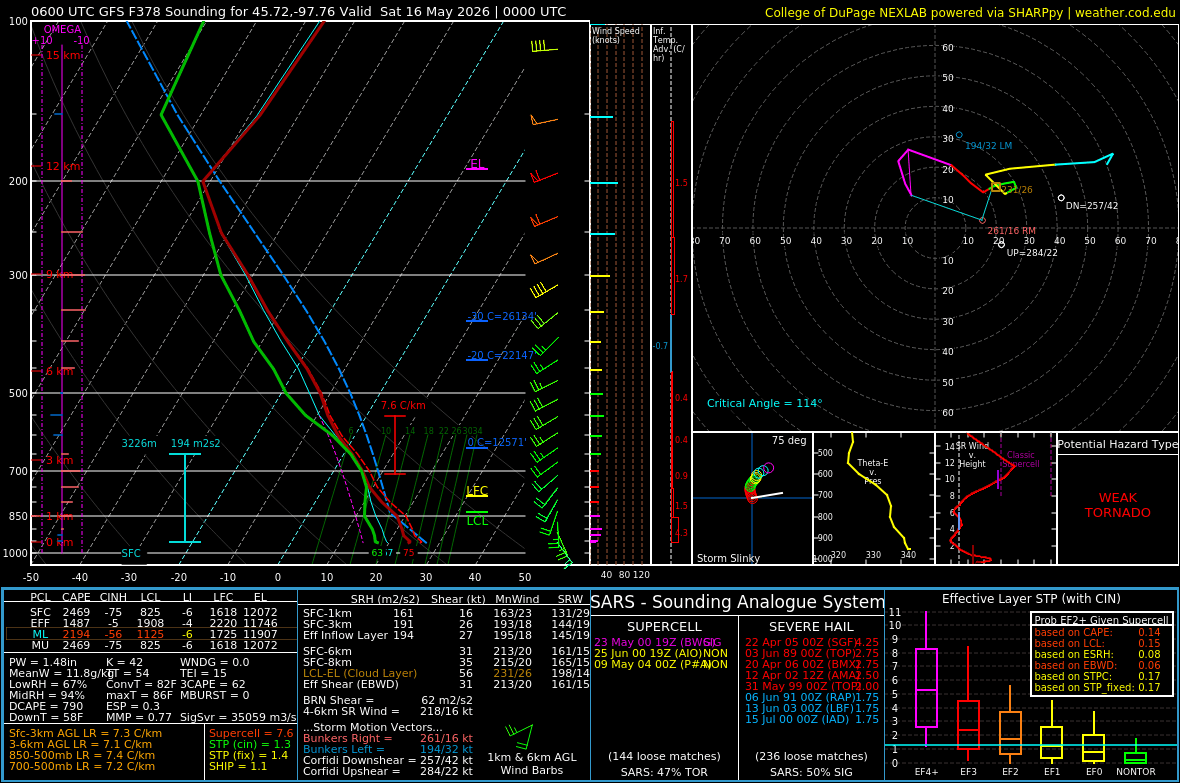Click the 'Storm Slinky' caption
Viewport: 1180px width, 783px height.
pyautogui.click(x=728, y=558)
